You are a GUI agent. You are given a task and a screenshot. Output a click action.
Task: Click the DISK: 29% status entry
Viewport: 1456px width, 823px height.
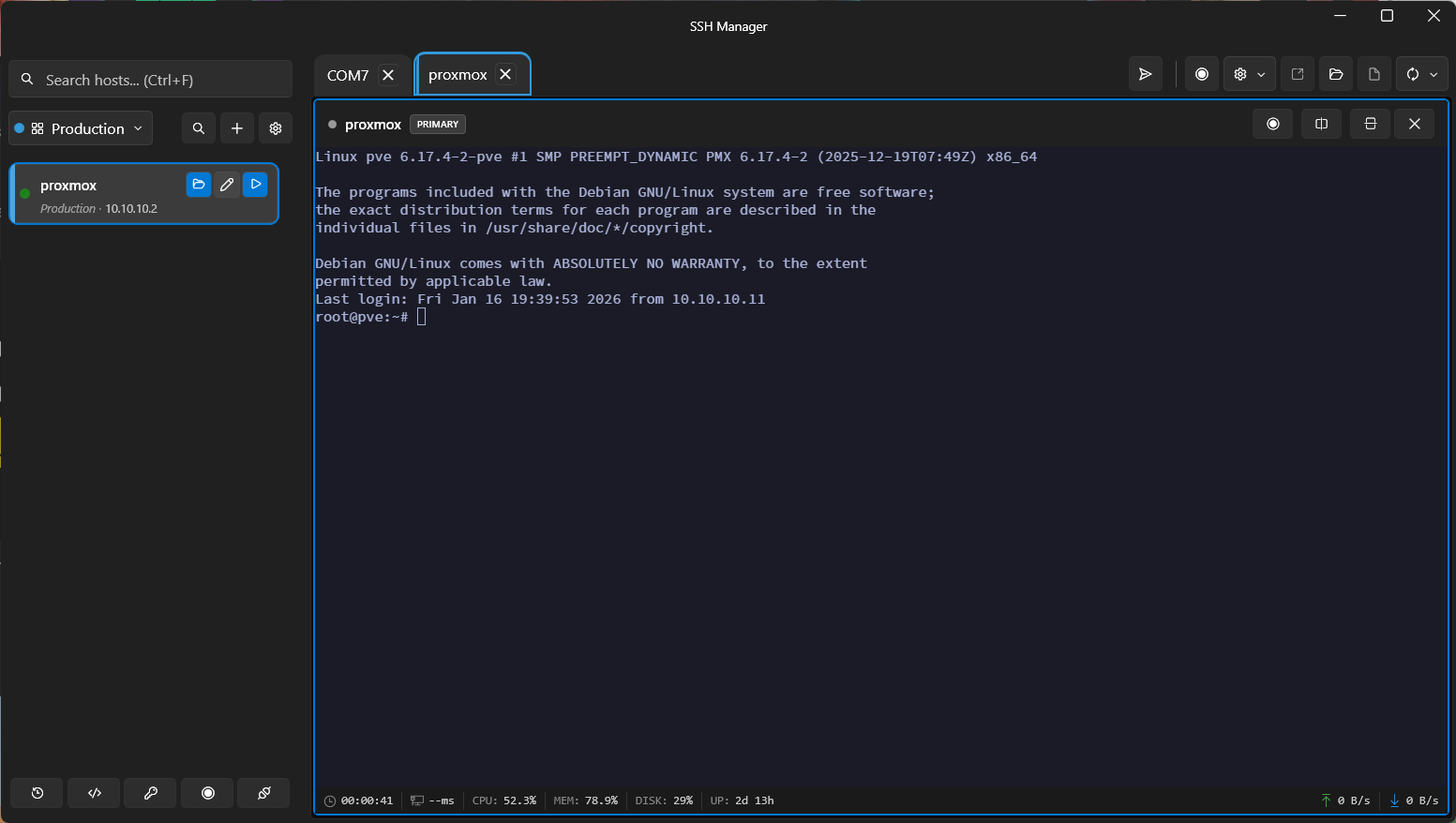(x=664, y=801)
